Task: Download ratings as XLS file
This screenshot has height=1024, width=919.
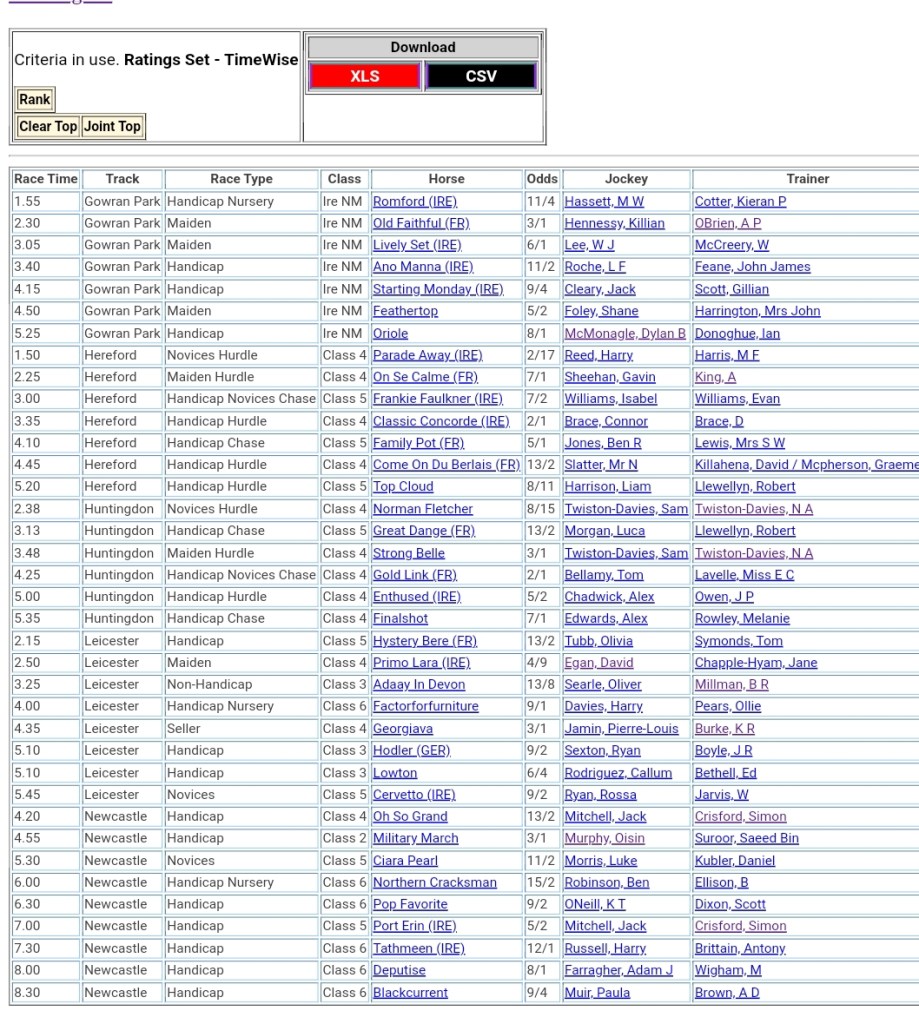Action: pyautogui.click(x=365, y=76)
